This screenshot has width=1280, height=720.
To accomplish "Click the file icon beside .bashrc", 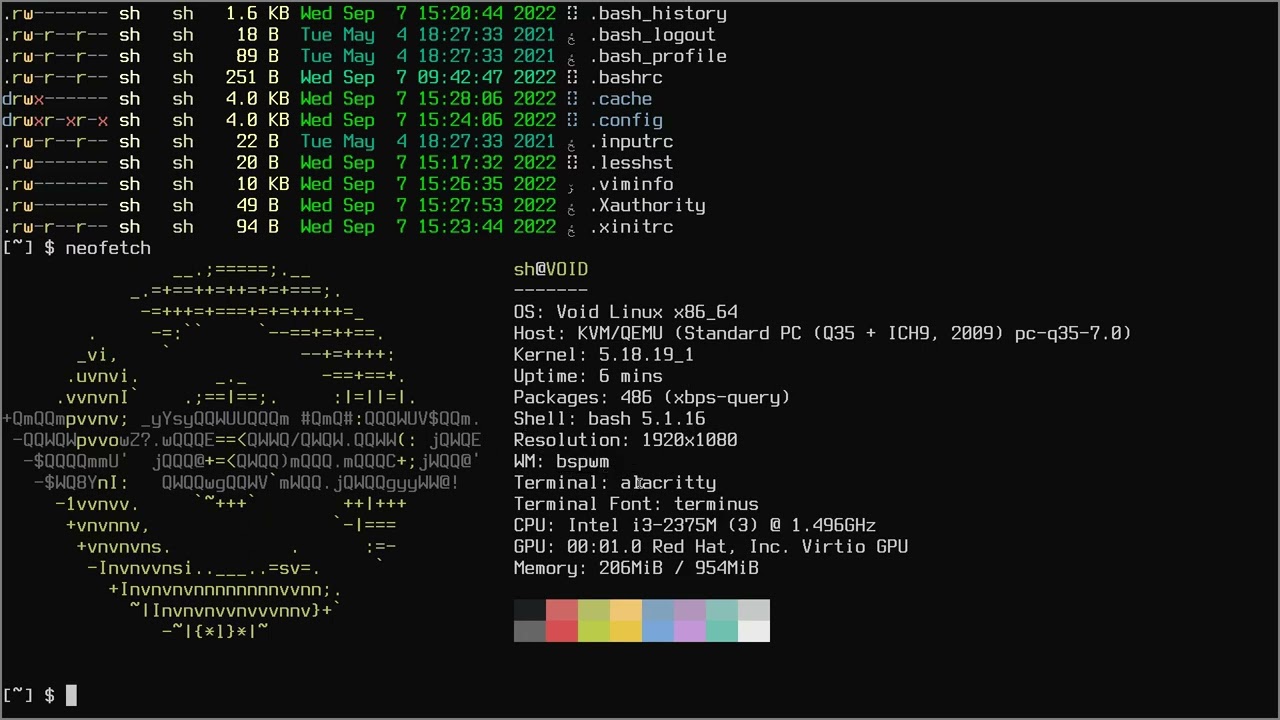I will [x=572, y=78].
